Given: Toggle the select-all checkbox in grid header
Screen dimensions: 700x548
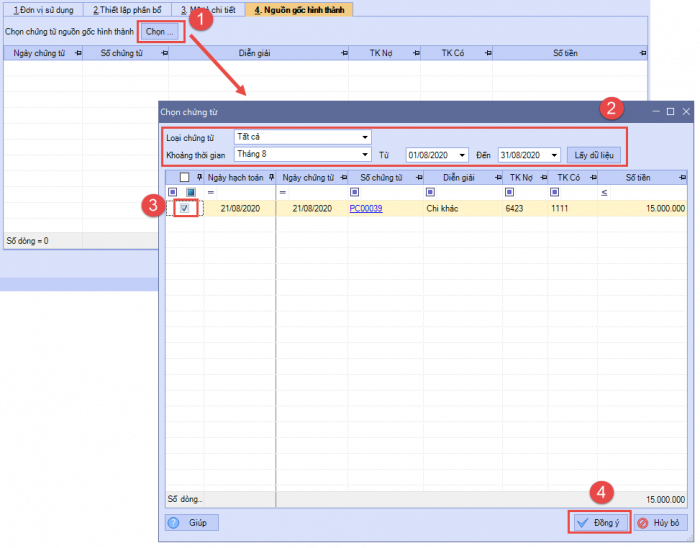Looking at the screenshot, I should [184, 178].
